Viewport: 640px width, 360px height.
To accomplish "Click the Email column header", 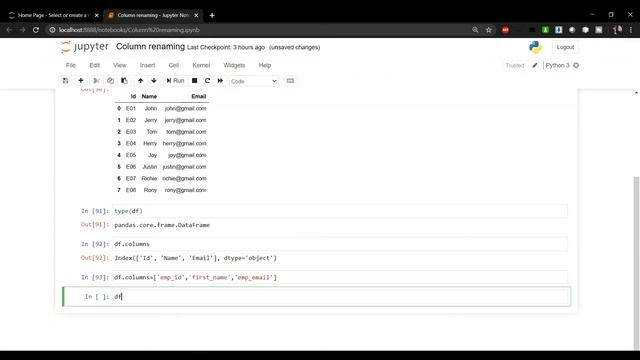I will point(198,96).
